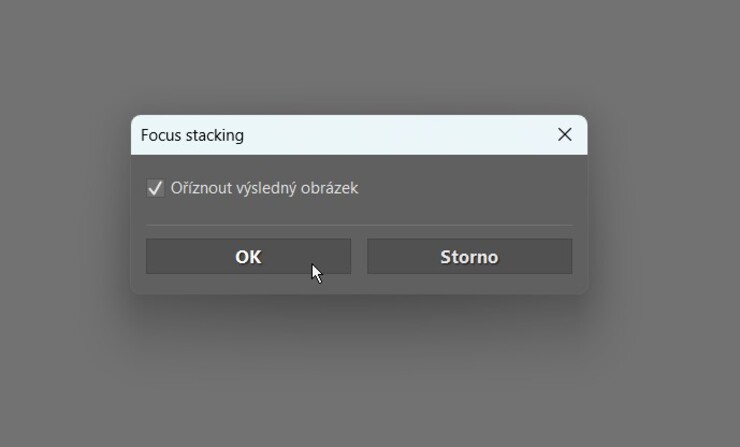Screen dimensions: 740x447
Task: Click the OK button
Action: coord(248,256)
